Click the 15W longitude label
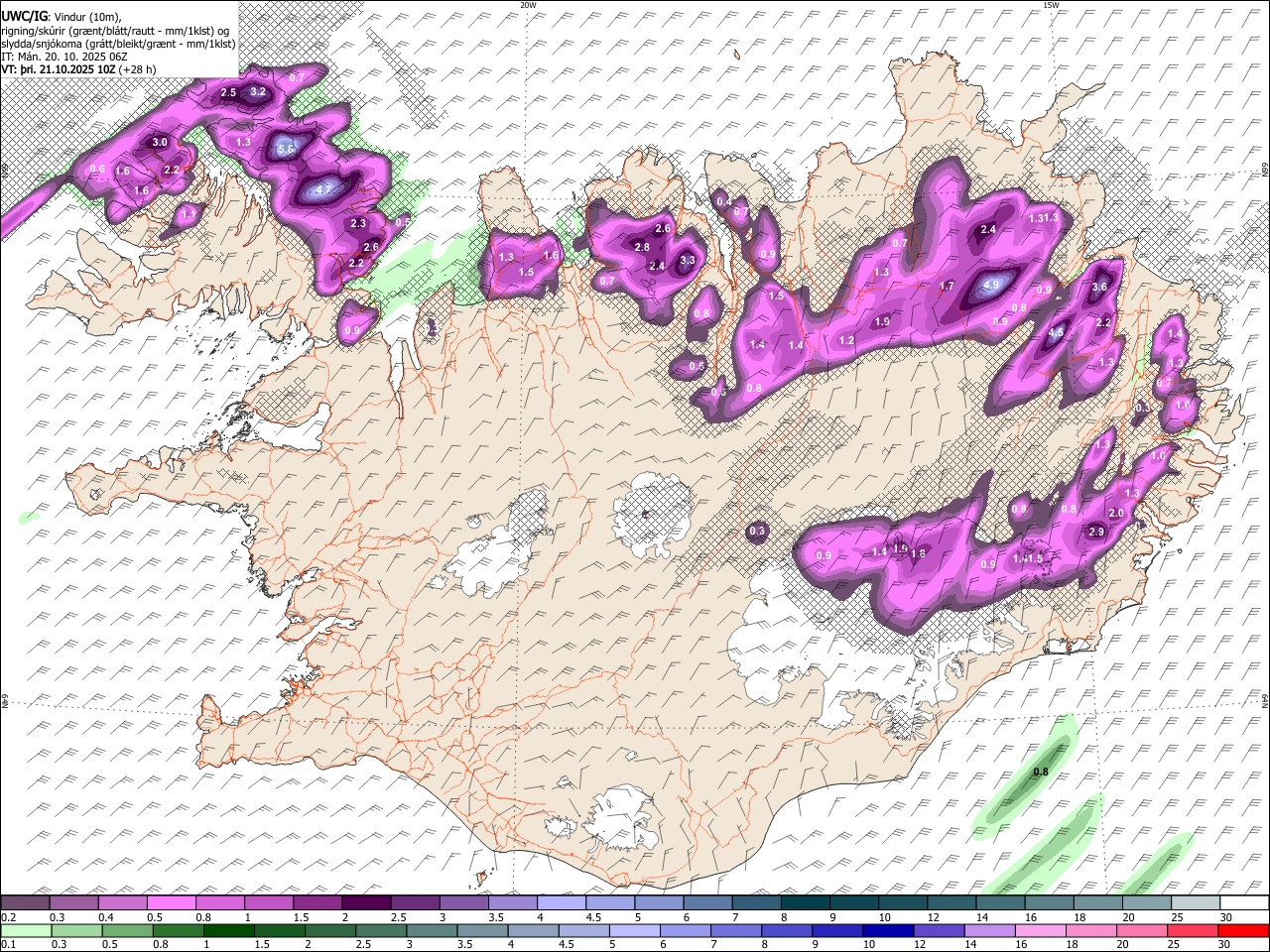This screenshot has height=952, width=1270. (x=1051, y=5)
